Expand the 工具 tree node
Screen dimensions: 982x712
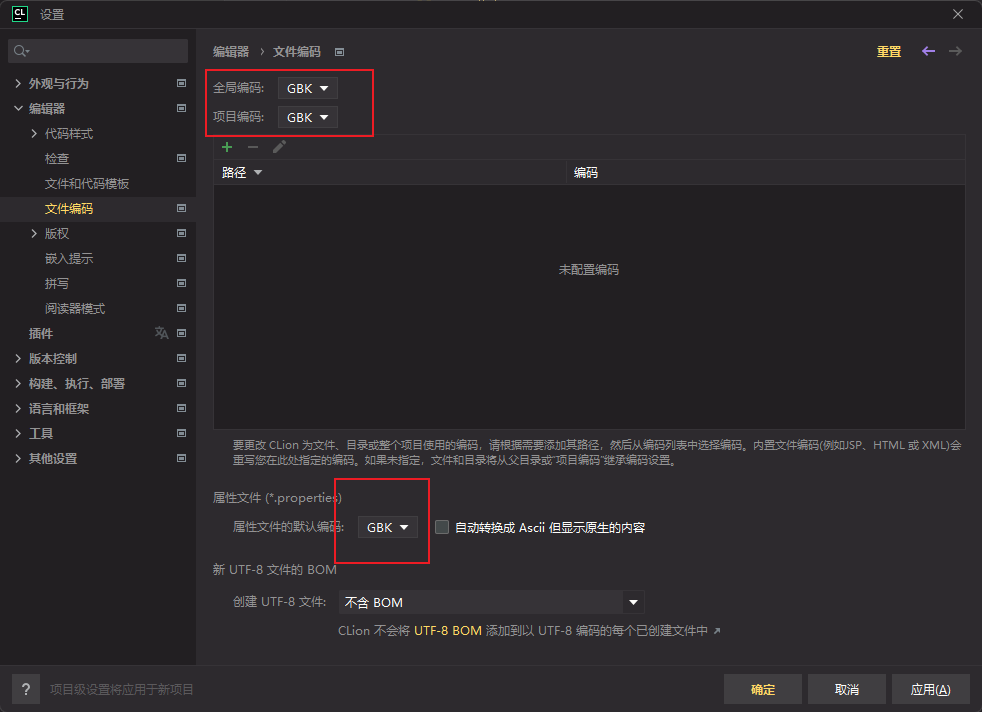(x=18, y=434)
